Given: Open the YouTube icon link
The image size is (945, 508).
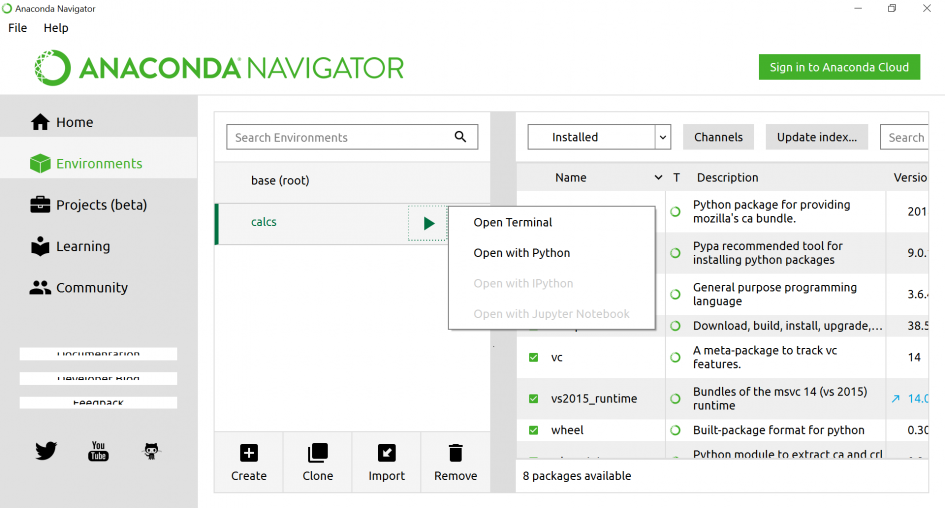Looking at the screenshot, I should click(x=98, y=451).
